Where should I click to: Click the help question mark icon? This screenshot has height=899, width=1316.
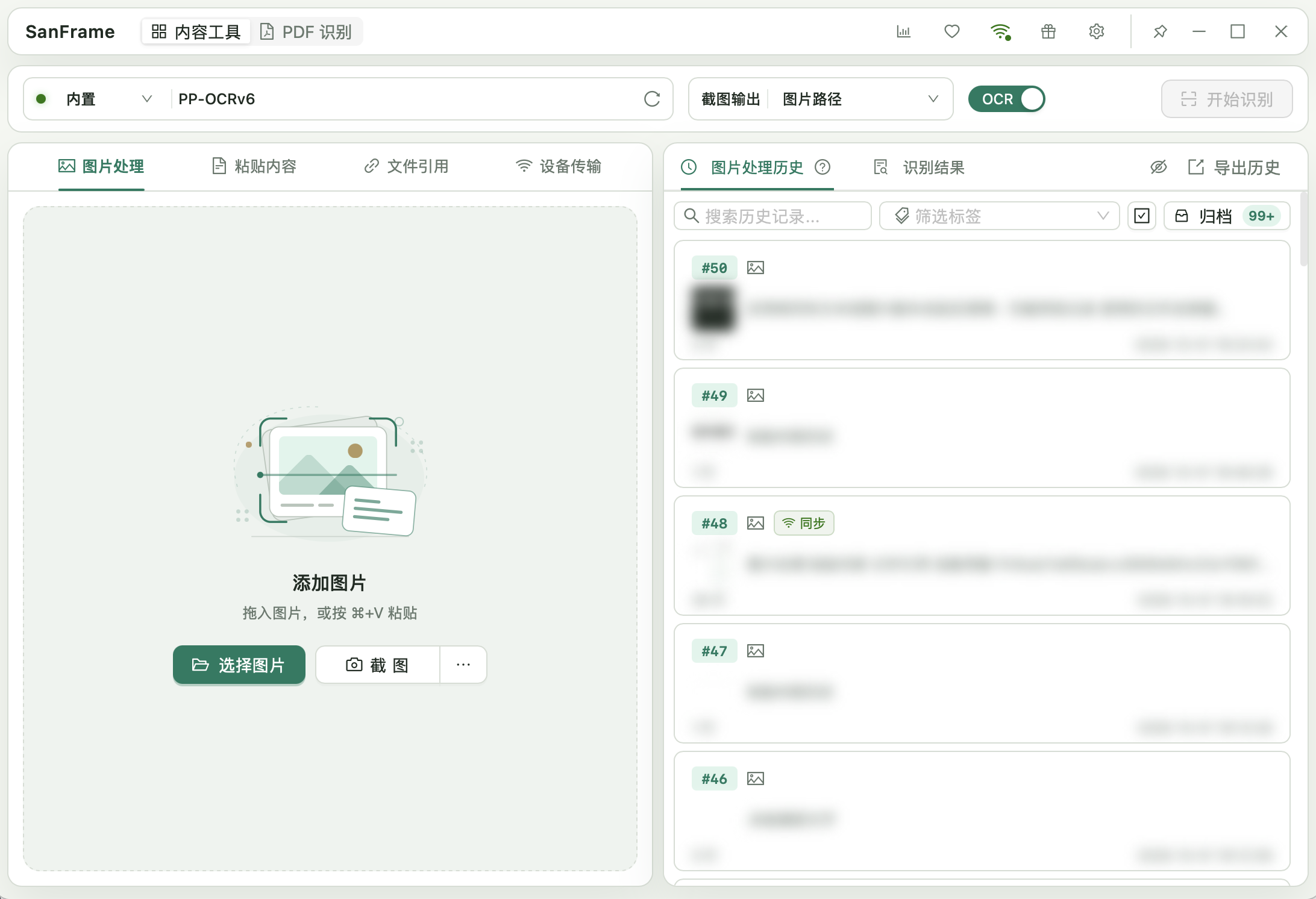point(822,167)
